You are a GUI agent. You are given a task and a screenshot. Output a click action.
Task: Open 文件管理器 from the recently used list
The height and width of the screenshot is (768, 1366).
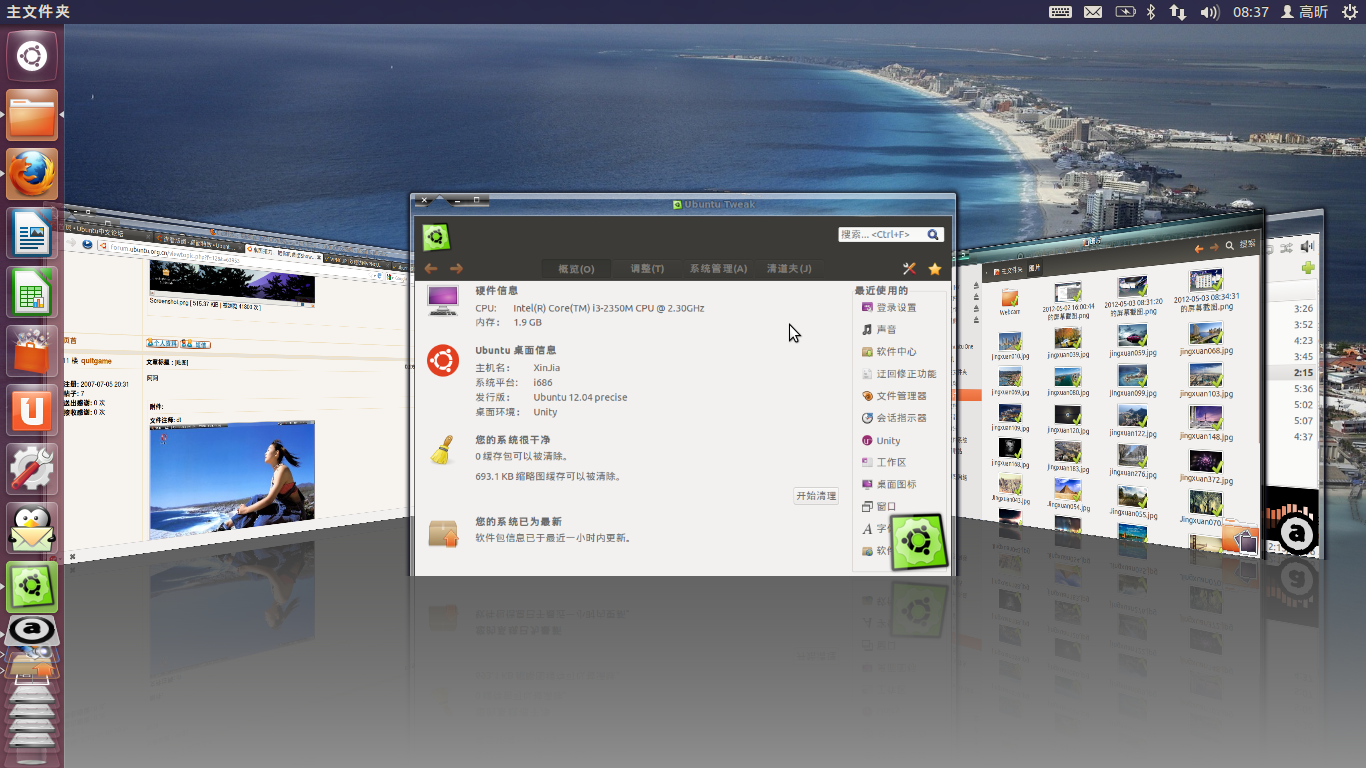896,395
